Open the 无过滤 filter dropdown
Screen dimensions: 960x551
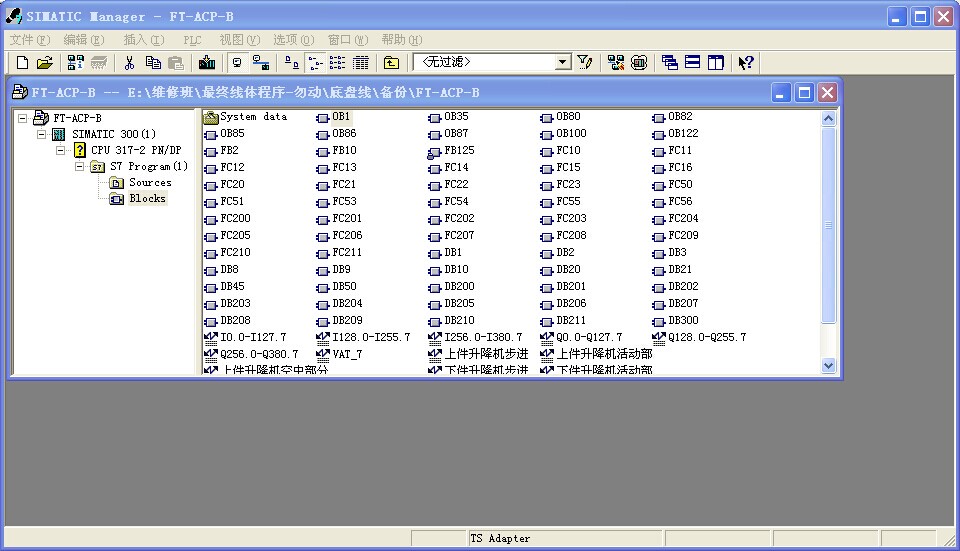tap(562, 62)
